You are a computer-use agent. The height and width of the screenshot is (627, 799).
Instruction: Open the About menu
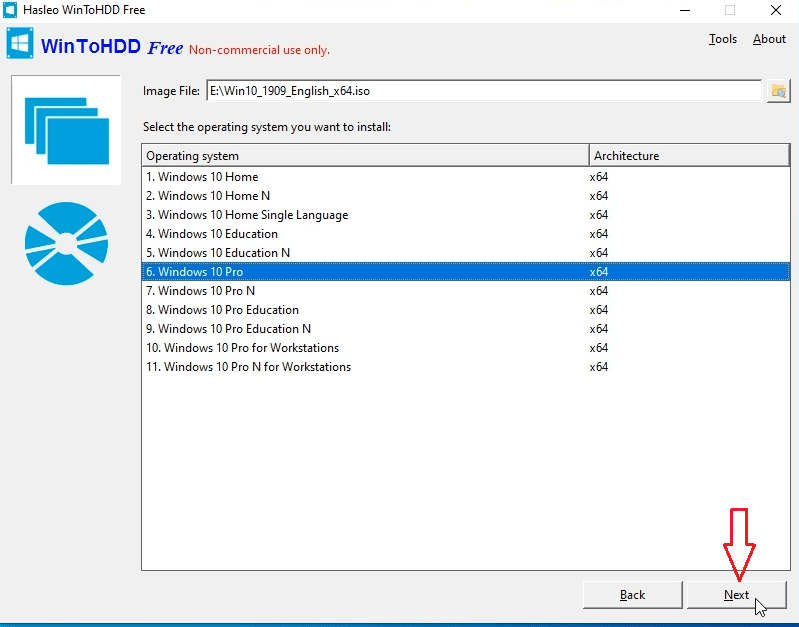[x=769, y=39]
